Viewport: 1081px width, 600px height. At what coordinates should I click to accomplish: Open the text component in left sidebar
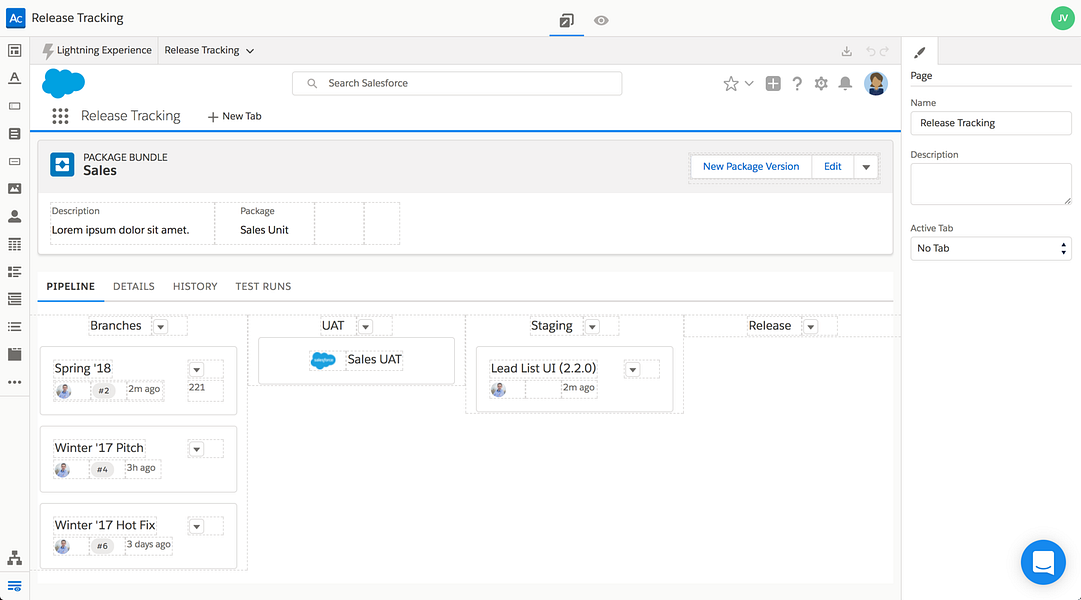tap(14, 78)
